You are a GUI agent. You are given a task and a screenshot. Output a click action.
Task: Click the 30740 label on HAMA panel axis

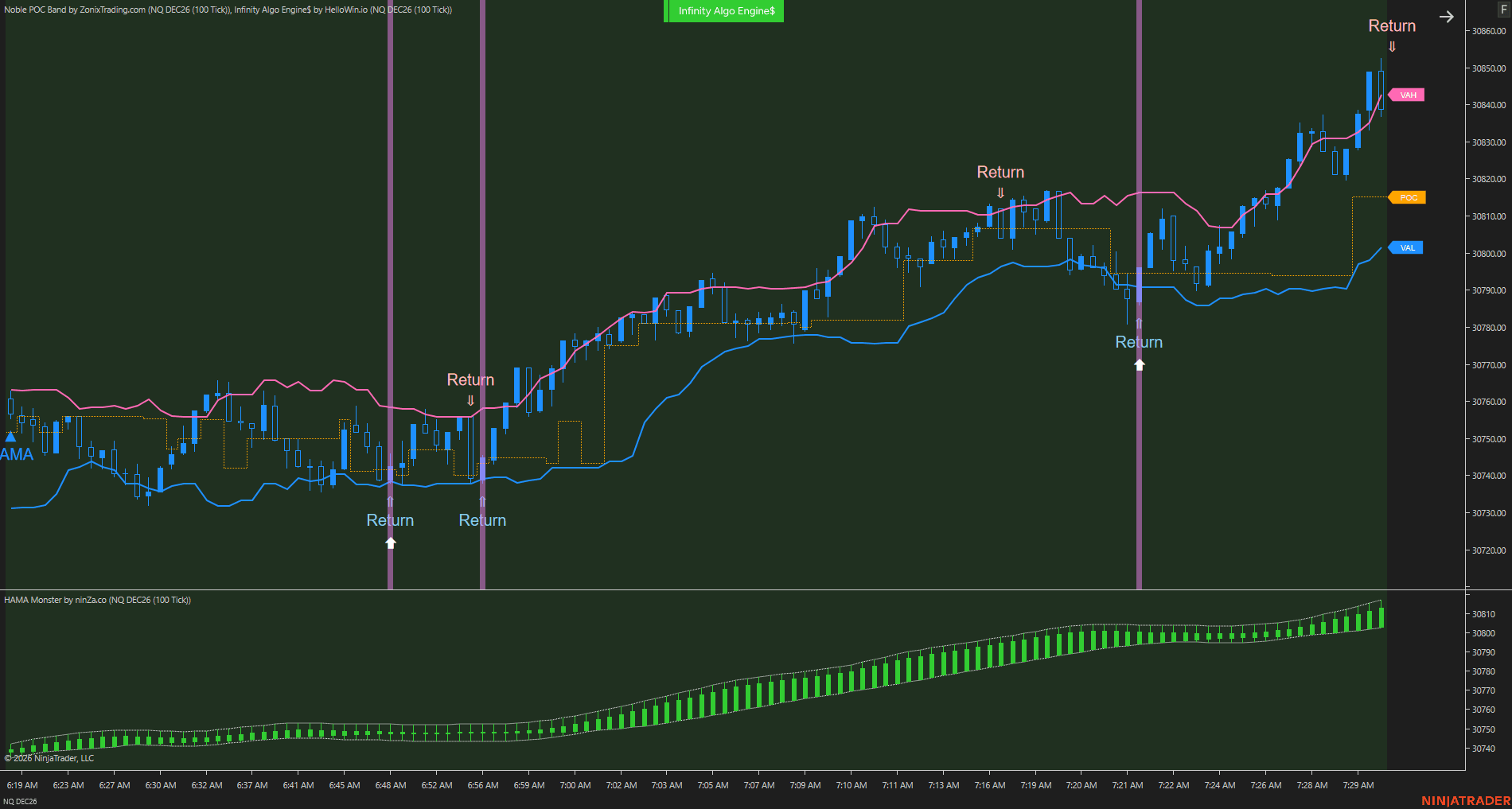tap(1483, 749)
